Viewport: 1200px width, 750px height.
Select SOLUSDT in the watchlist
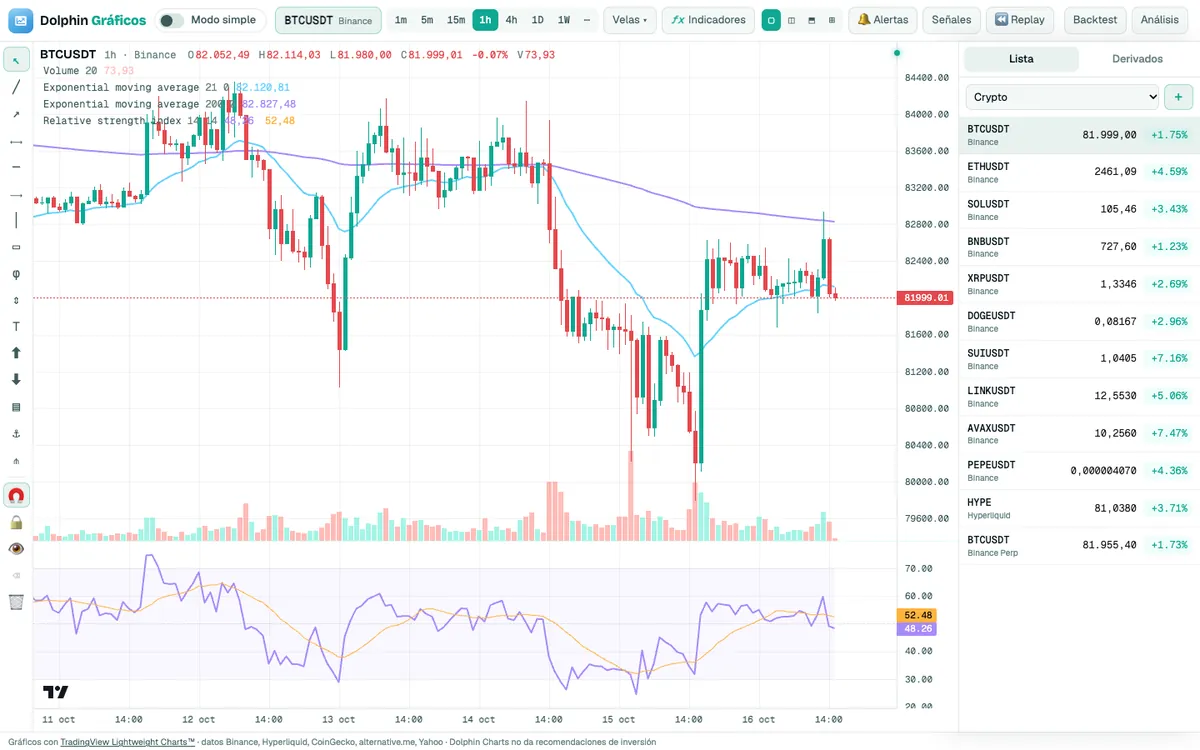pos(1079,209)
